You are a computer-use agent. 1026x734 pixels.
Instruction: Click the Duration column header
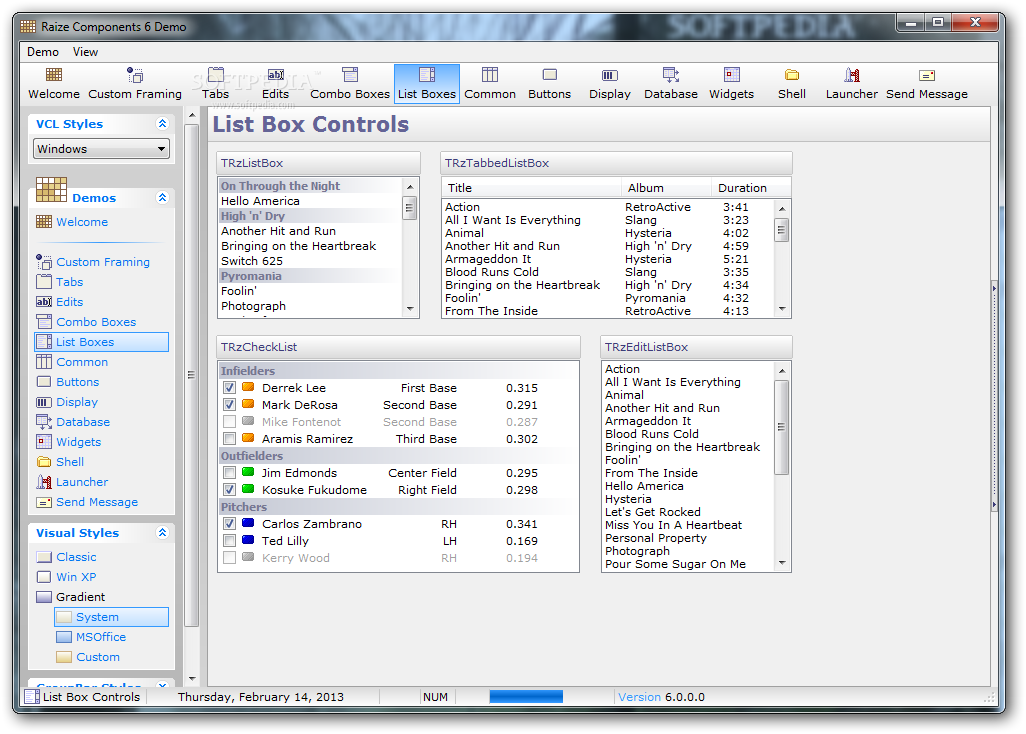pos(751,188)
